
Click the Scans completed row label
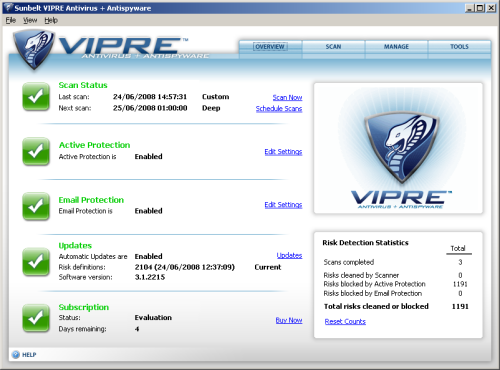[x=349, y=262]
